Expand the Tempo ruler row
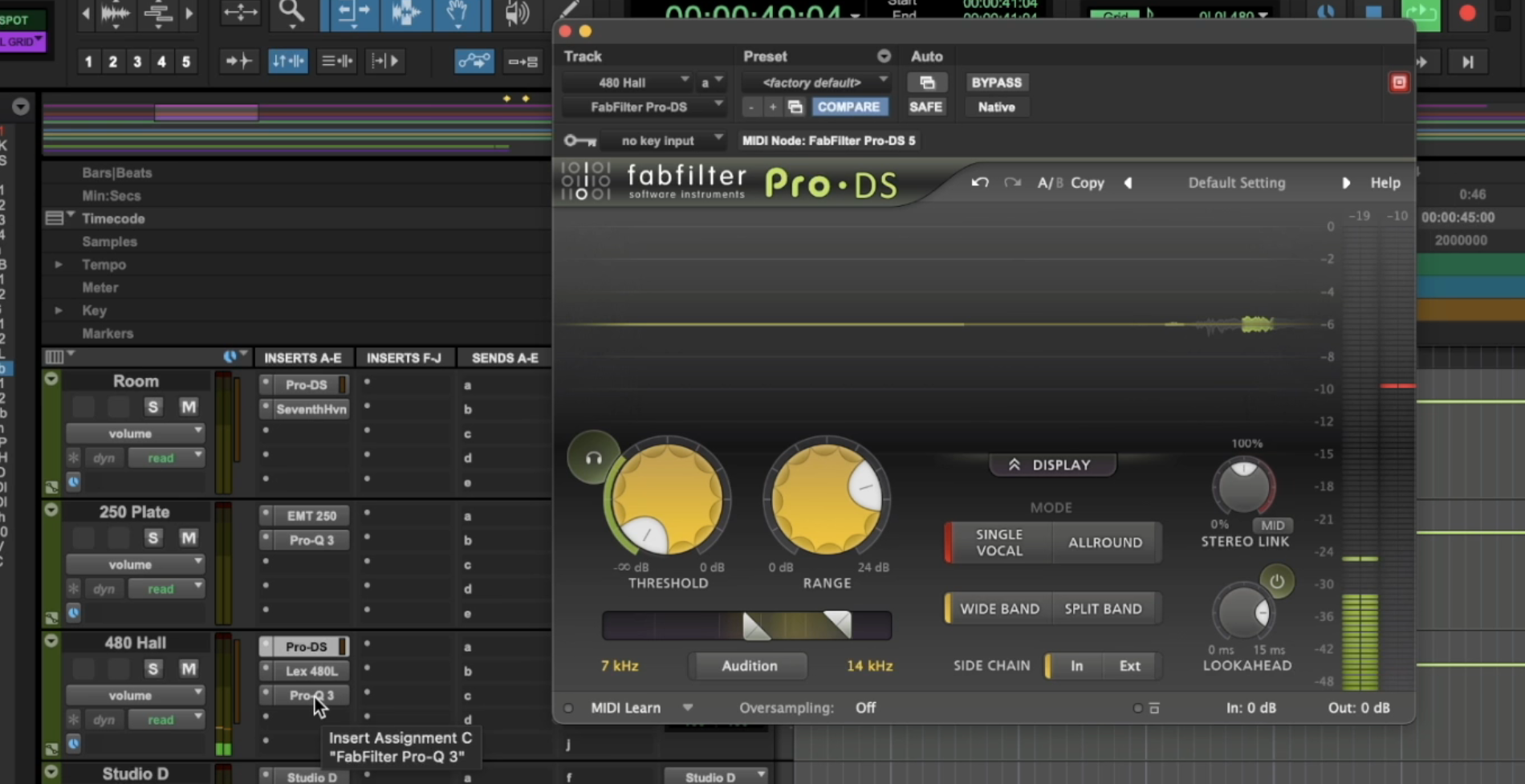The image size is (1525, 784). [59, 265]
